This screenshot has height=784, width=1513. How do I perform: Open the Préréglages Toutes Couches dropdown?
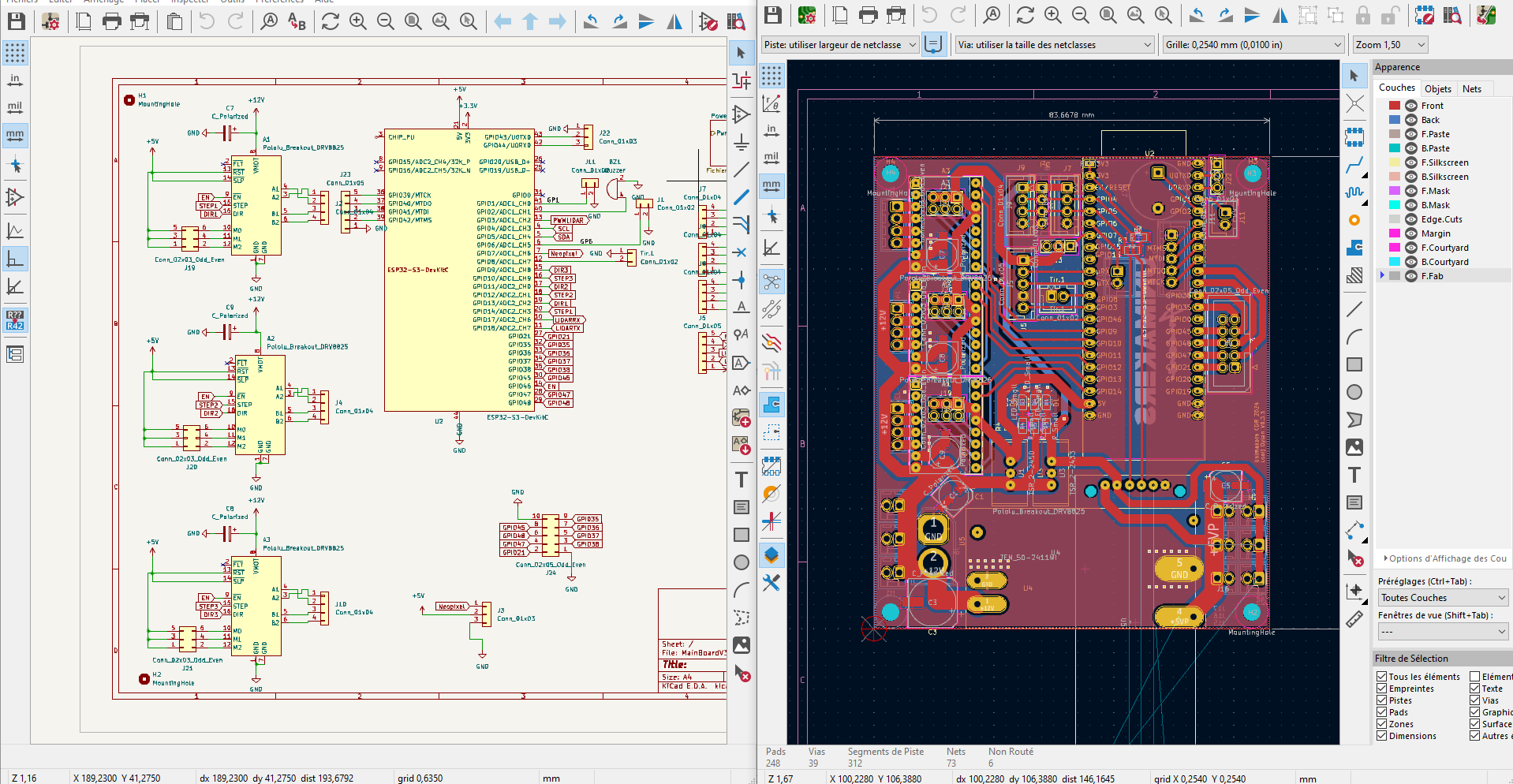(x=1442, y=598)
